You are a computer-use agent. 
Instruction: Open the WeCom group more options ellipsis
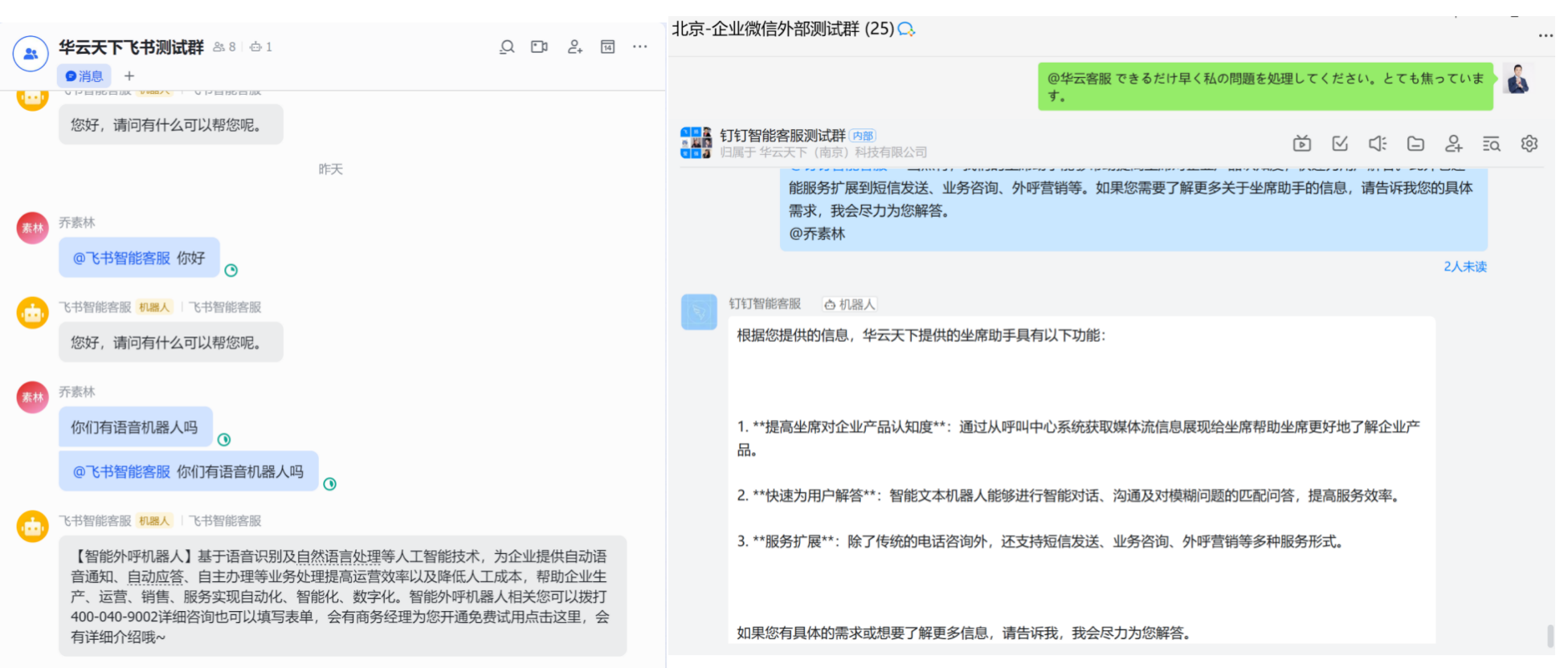pyautogui.click(x=1546, y=35)
